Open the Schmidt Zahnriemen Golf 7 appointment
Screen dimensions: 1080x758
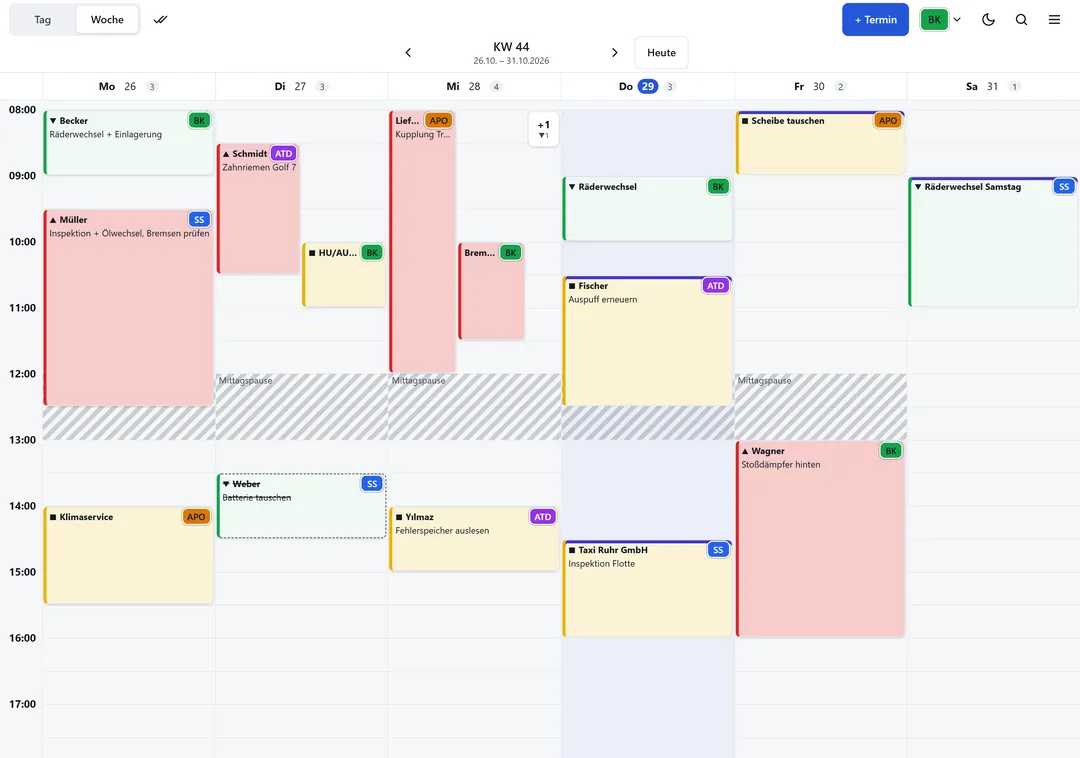point(259,209)
